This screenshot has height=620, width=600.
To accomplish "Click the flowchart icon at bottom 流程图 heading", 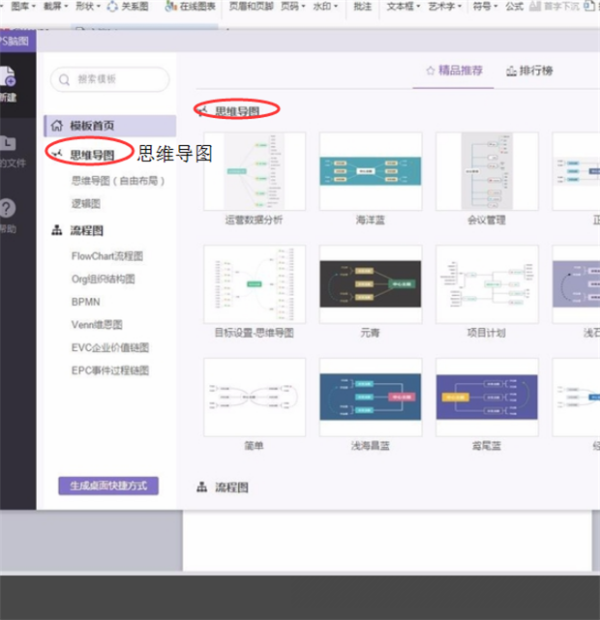I will click(x=202, y=487).
